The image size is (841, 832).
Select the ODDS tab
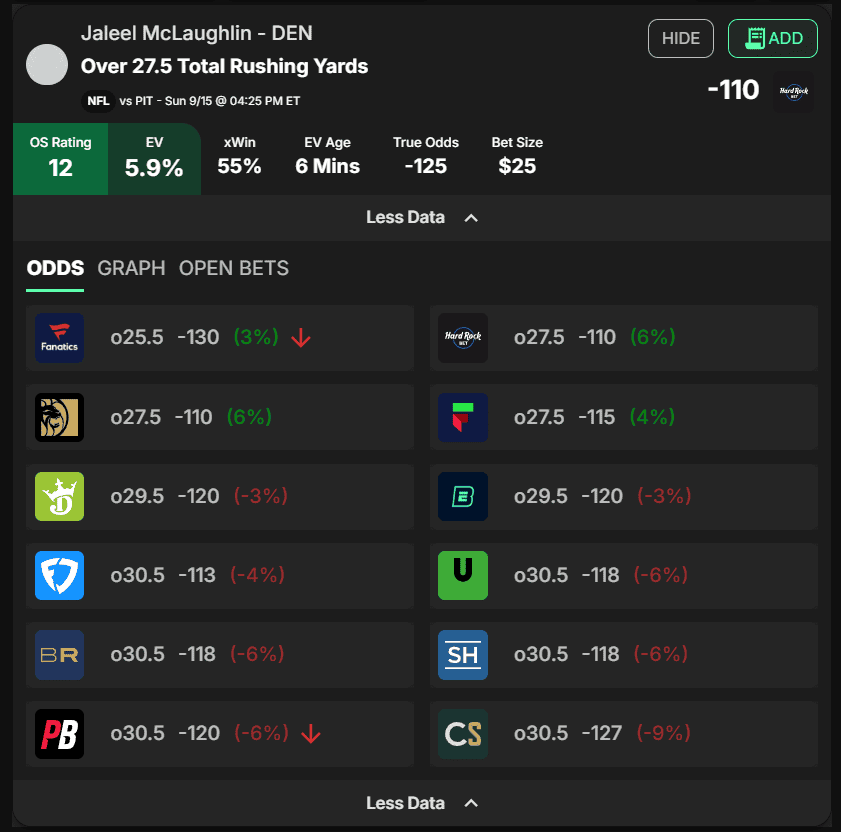pos(55,268)
